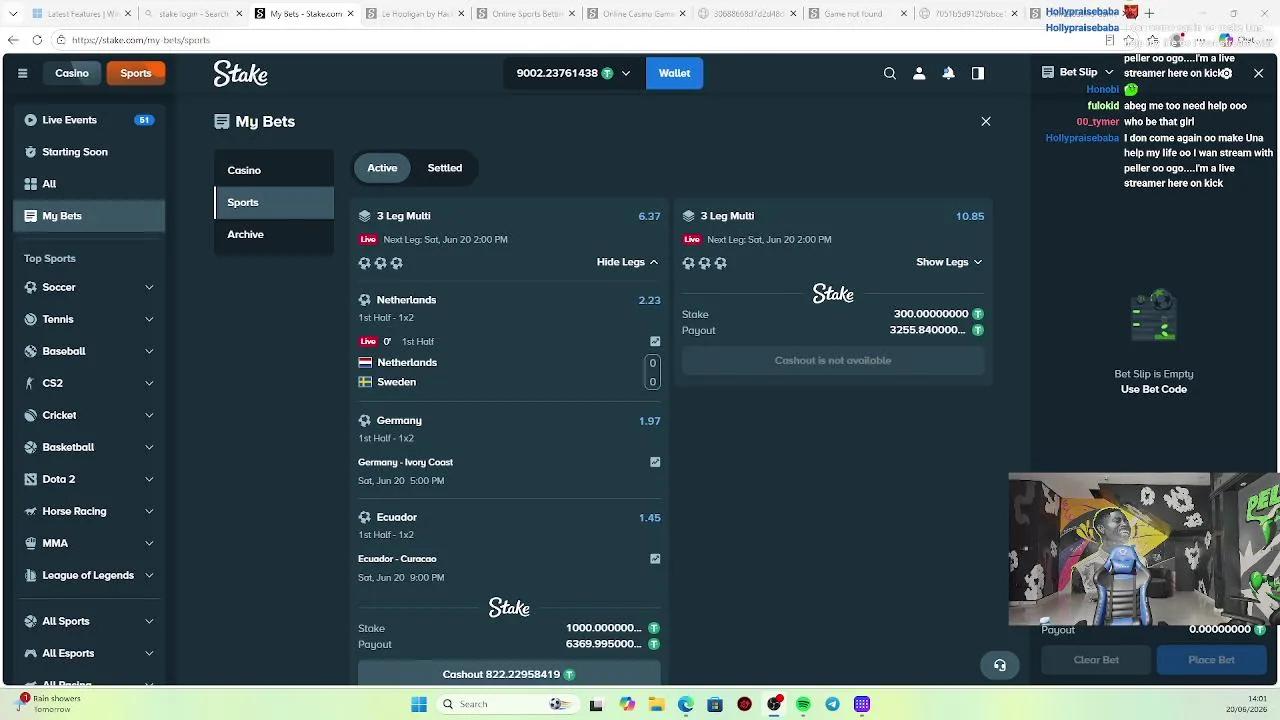Viewport: 1280px width, 720px height.
Task: Open Microsoft Edge from the taskbar
Action: pos(685,704)
